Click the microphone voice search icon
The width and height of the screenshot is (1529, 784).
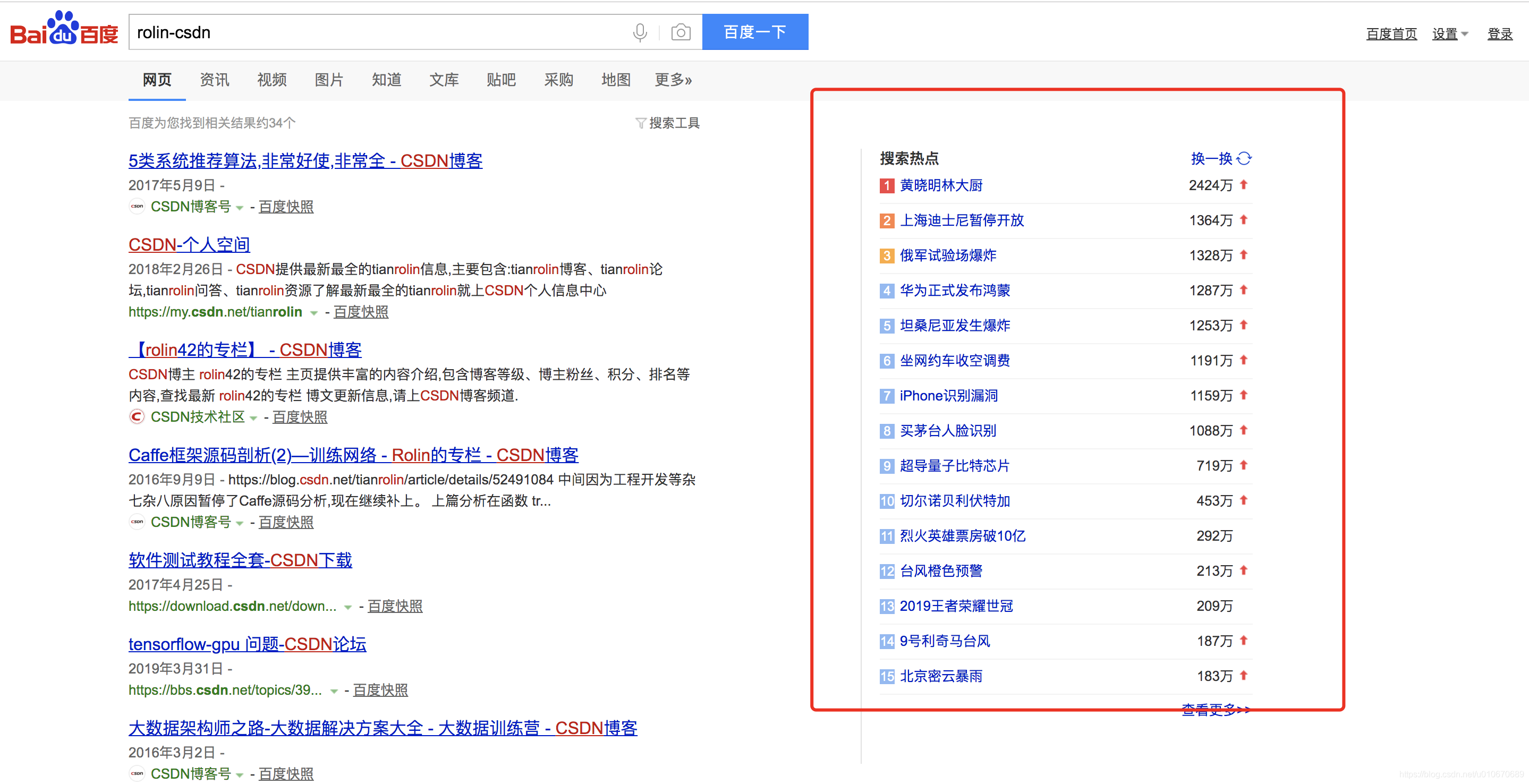click(639, 32)
